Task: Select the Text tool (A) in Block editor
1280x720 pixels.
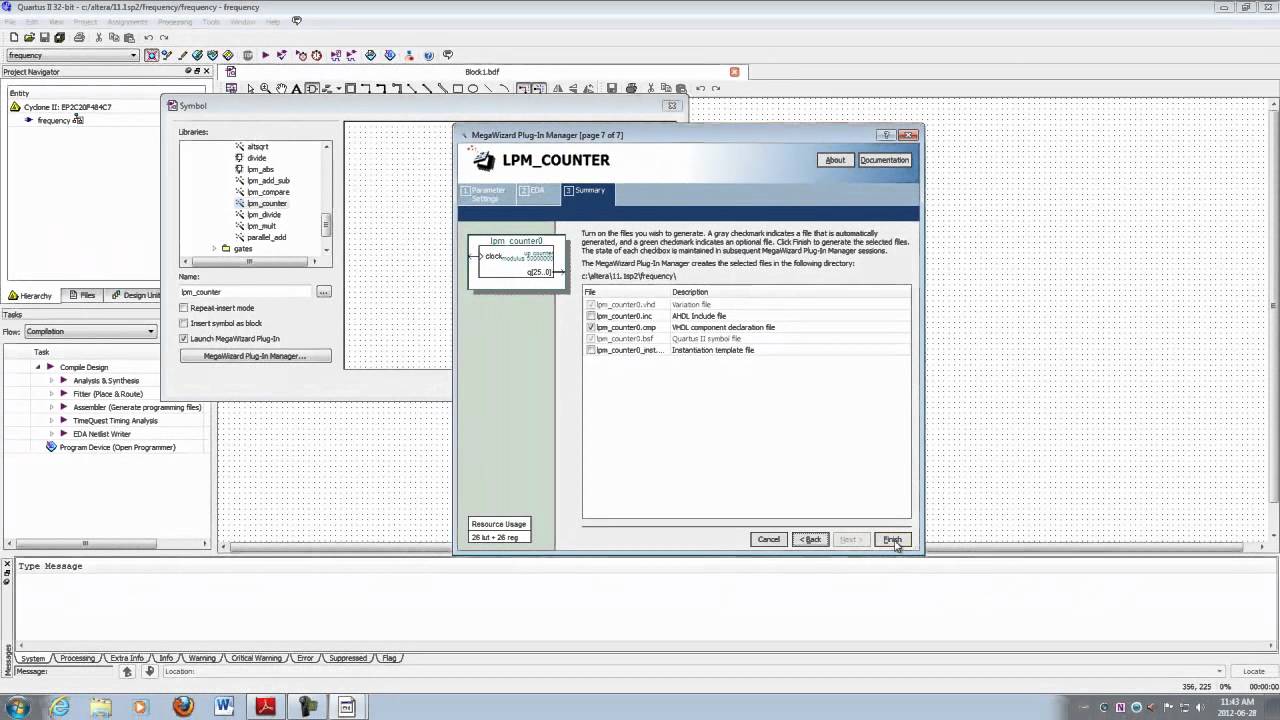Action: pos(296,89)
